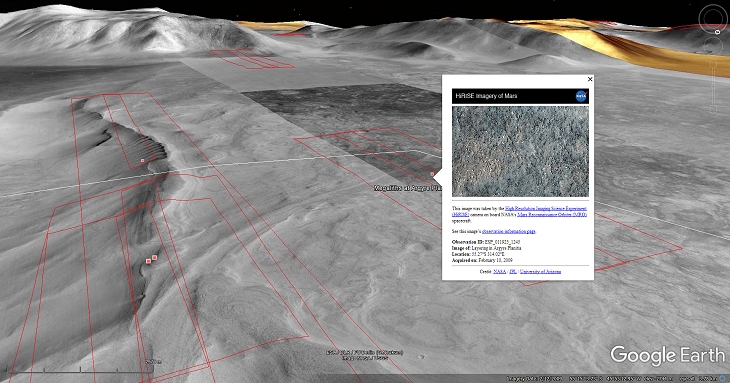This screenshot has width=730, height=383.
Task: Click the status bar coordinates readout
Action: coord(611,379)
